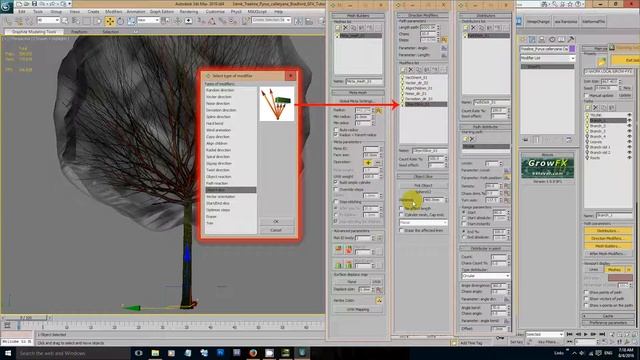Switch to Graphite Modeling Tools tab
Image resolution: width=640 pixels, height=360 pixels.
(x=34, y=31)
